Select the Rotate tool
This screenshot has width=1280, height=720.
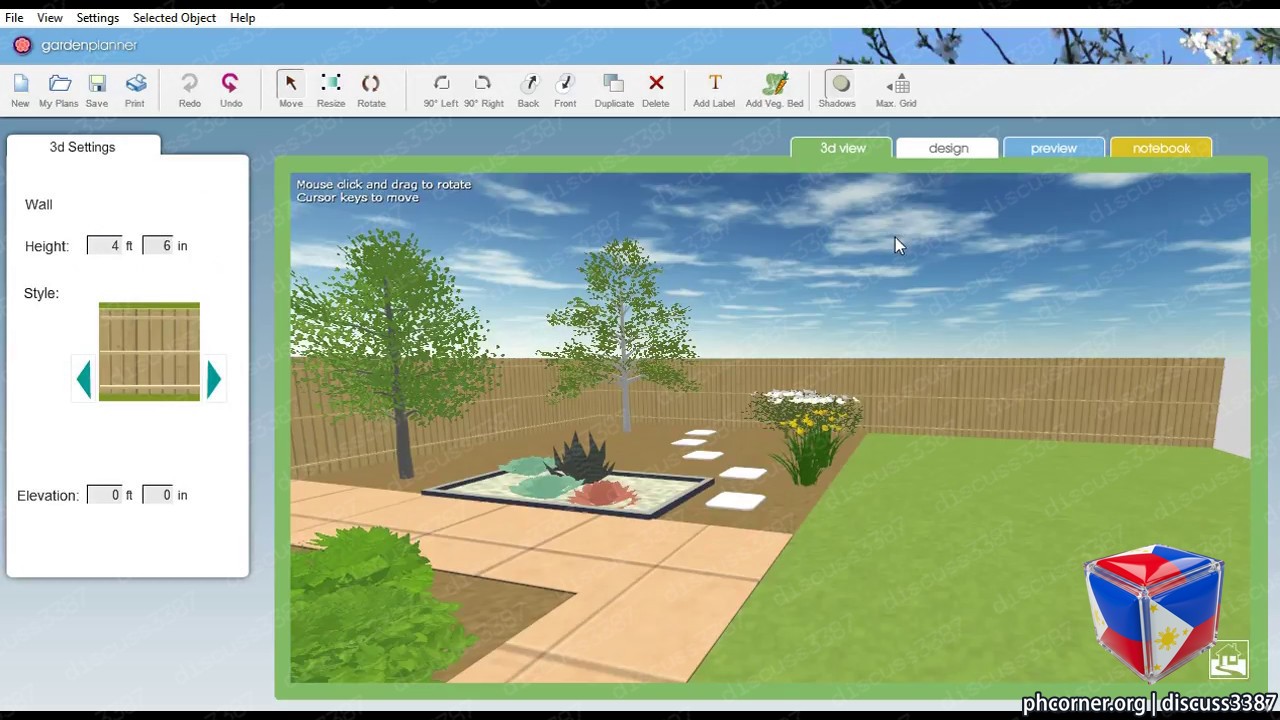371,90
